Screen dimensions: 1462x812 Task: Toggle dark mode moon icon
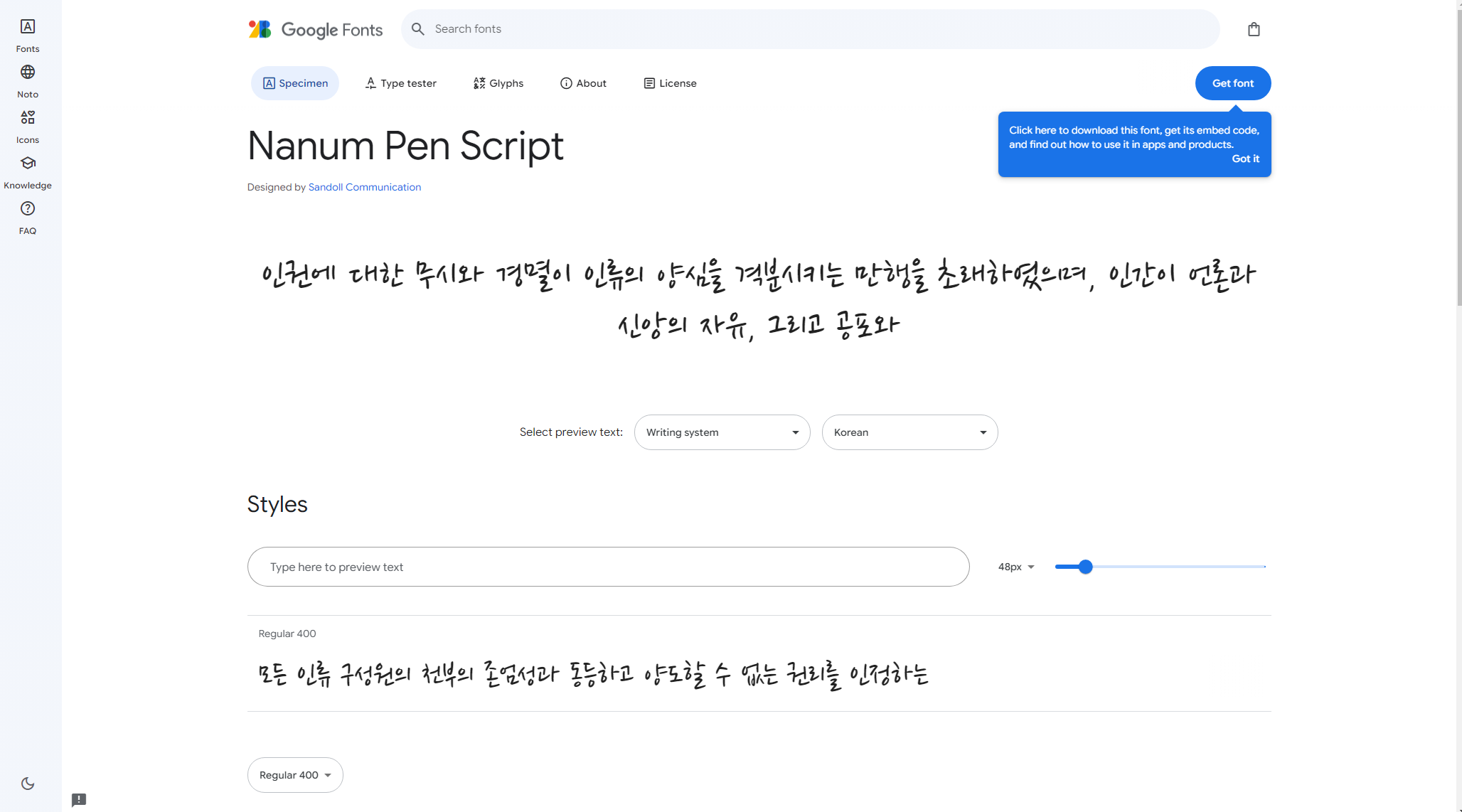[28, 783]
